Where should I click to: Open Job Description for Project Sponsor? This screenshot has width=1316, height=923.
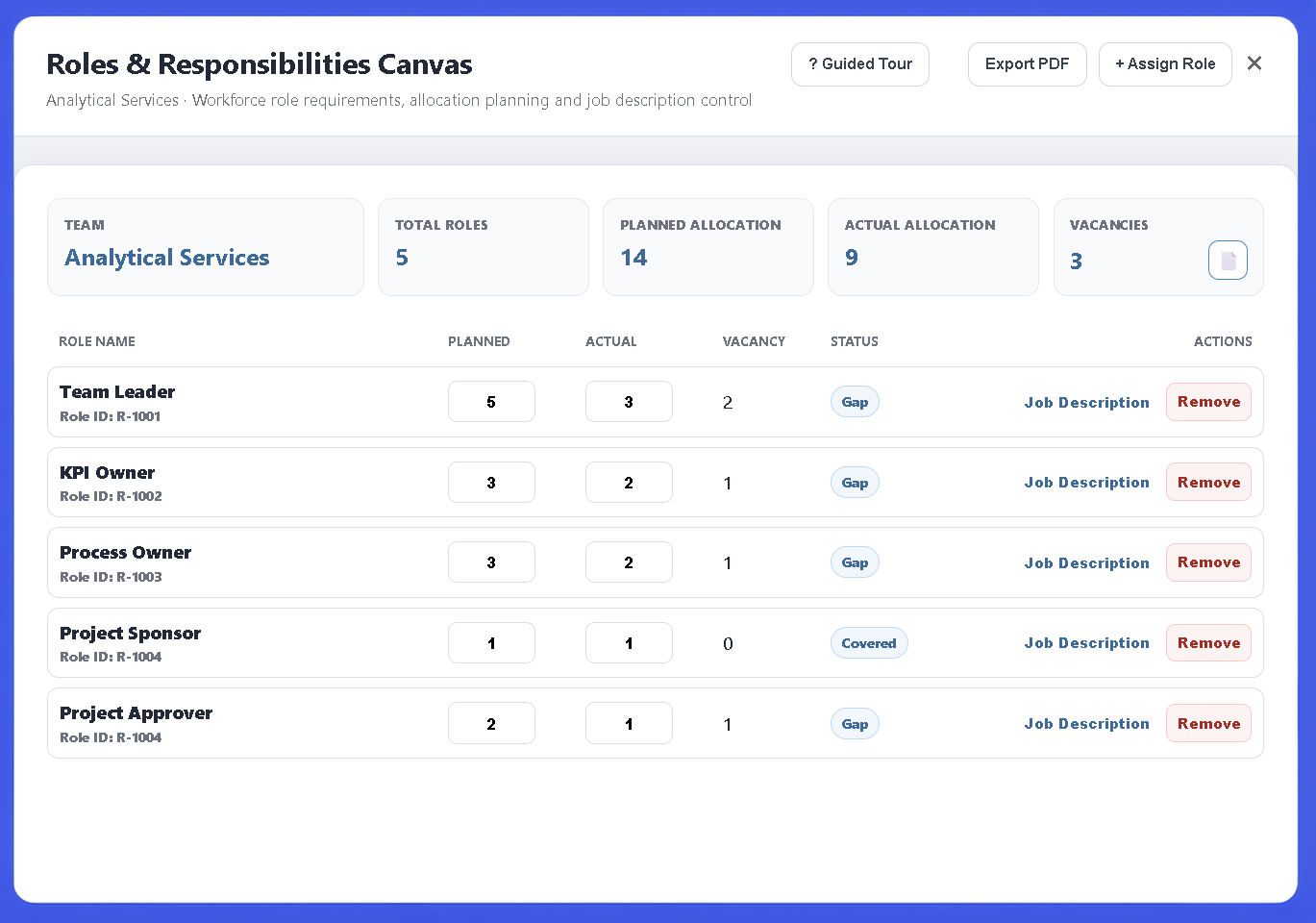pyautogui.click(x=1086, y=643)
